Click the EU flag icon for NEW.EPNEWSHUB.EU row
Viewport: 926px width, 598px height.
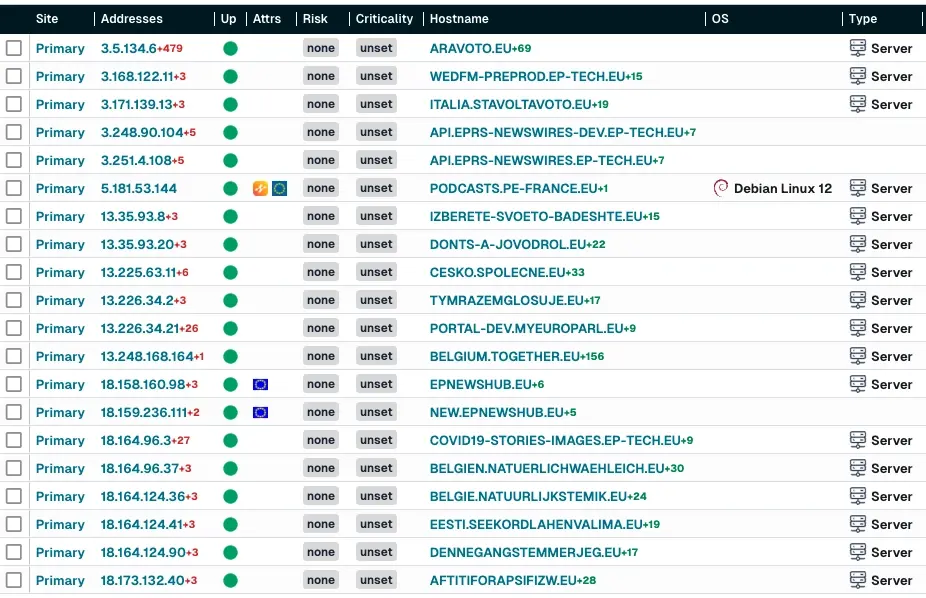pos(260,412)
